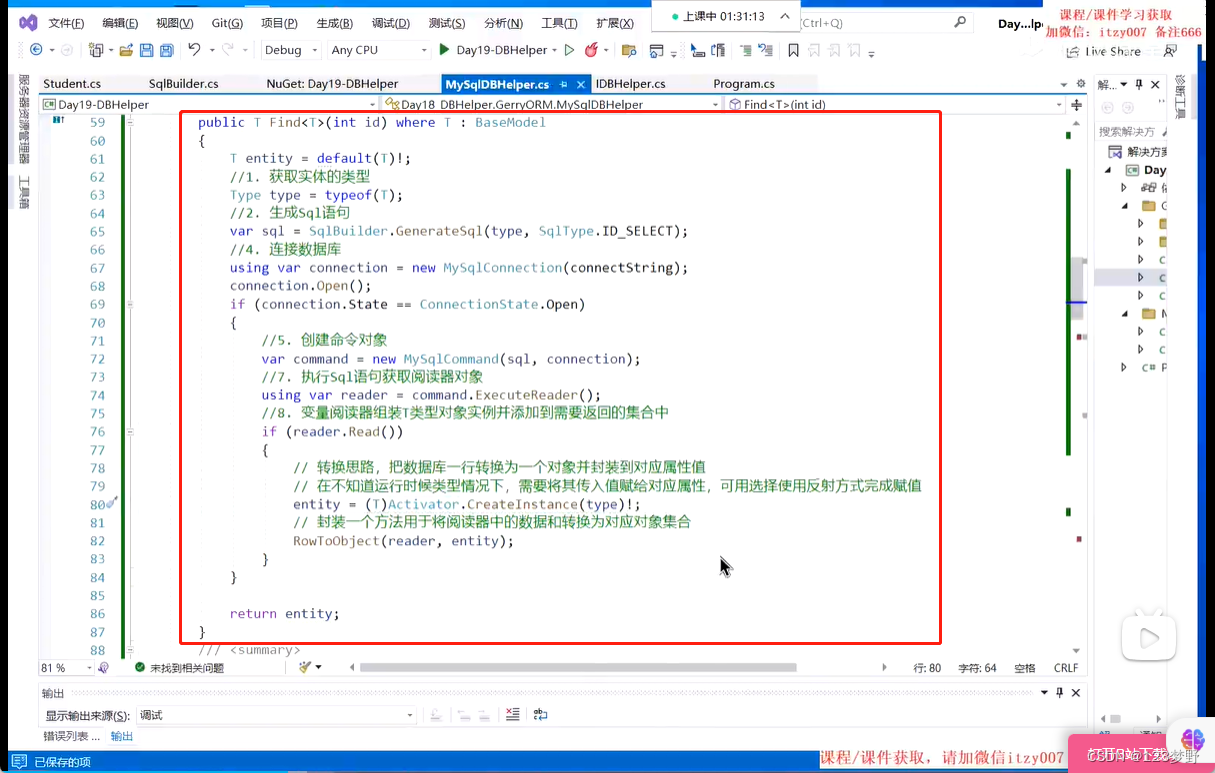Open the Day19-DBHelper project scope dropdown in the editor
This screenshot has height=773, width=1215.
pyautogui.click(x=208, y=104)
